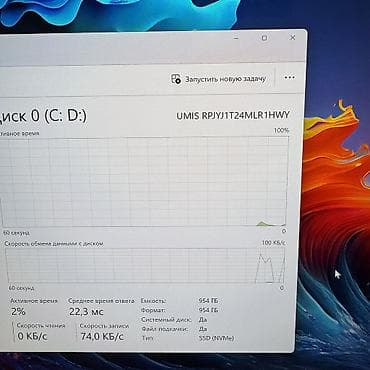Maximize the Task Manager window

[x=264, y=38]
